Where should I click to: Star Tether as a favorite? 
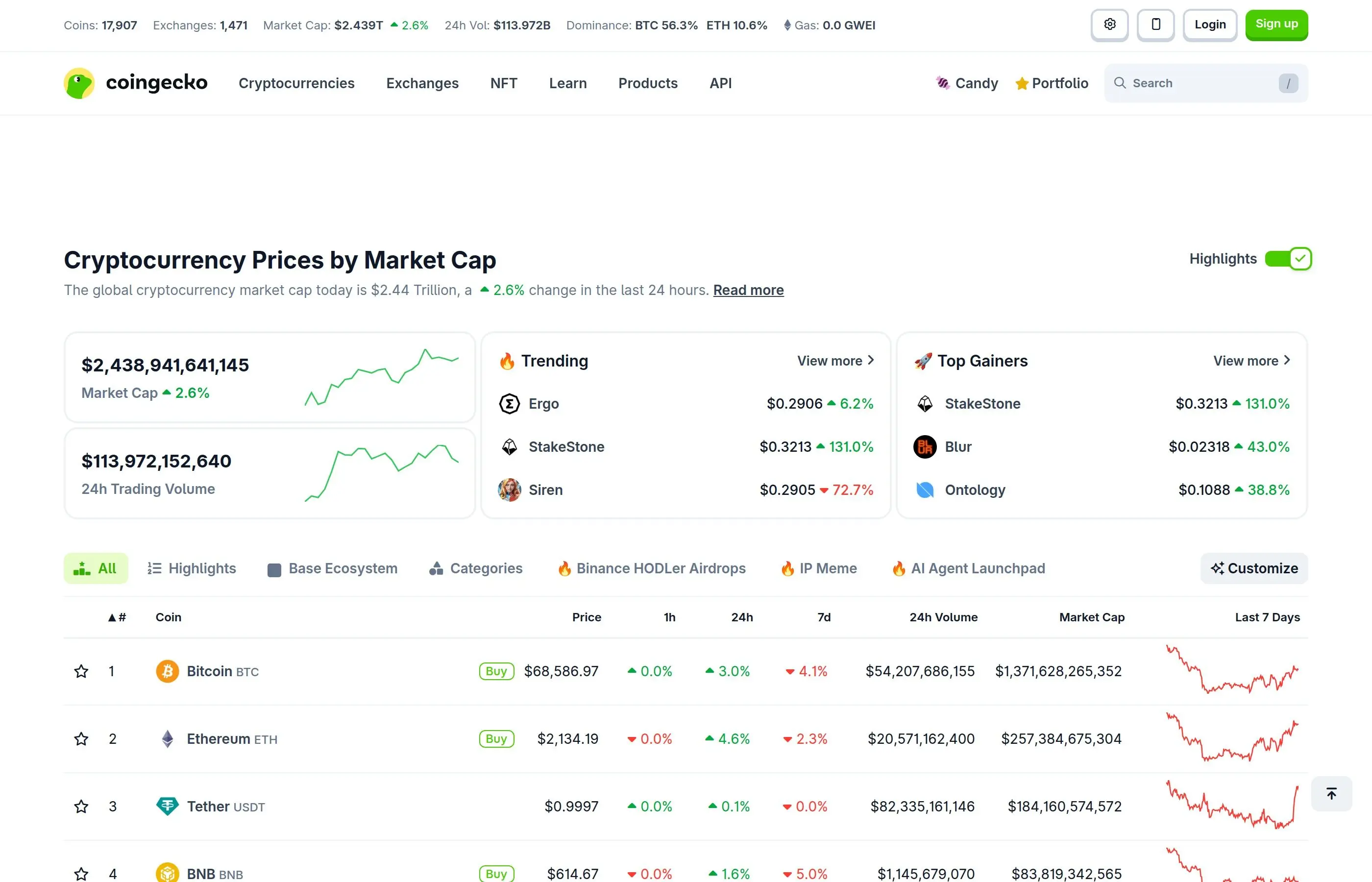[81, 807]
